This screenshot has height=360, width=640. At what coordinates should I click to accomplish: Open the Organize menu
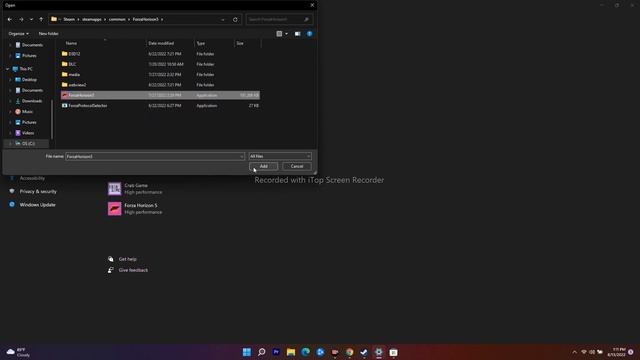tap(18, 33)
